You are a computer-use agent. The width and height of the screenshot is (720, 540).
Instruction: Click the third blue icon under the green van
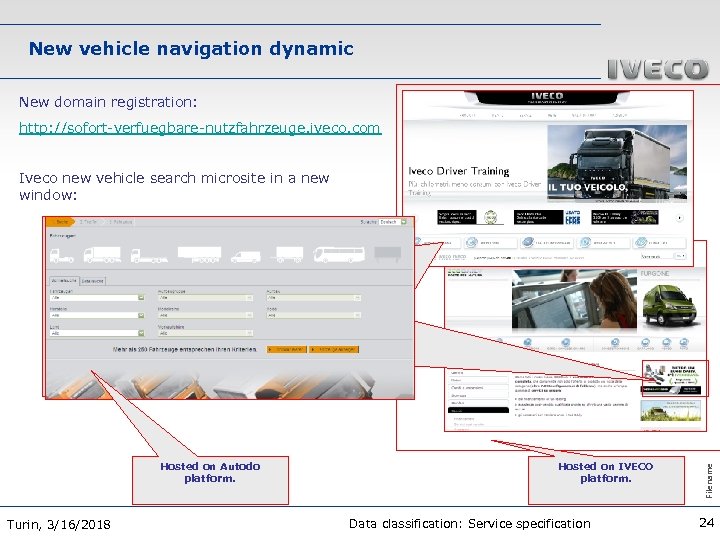(666, 342)
